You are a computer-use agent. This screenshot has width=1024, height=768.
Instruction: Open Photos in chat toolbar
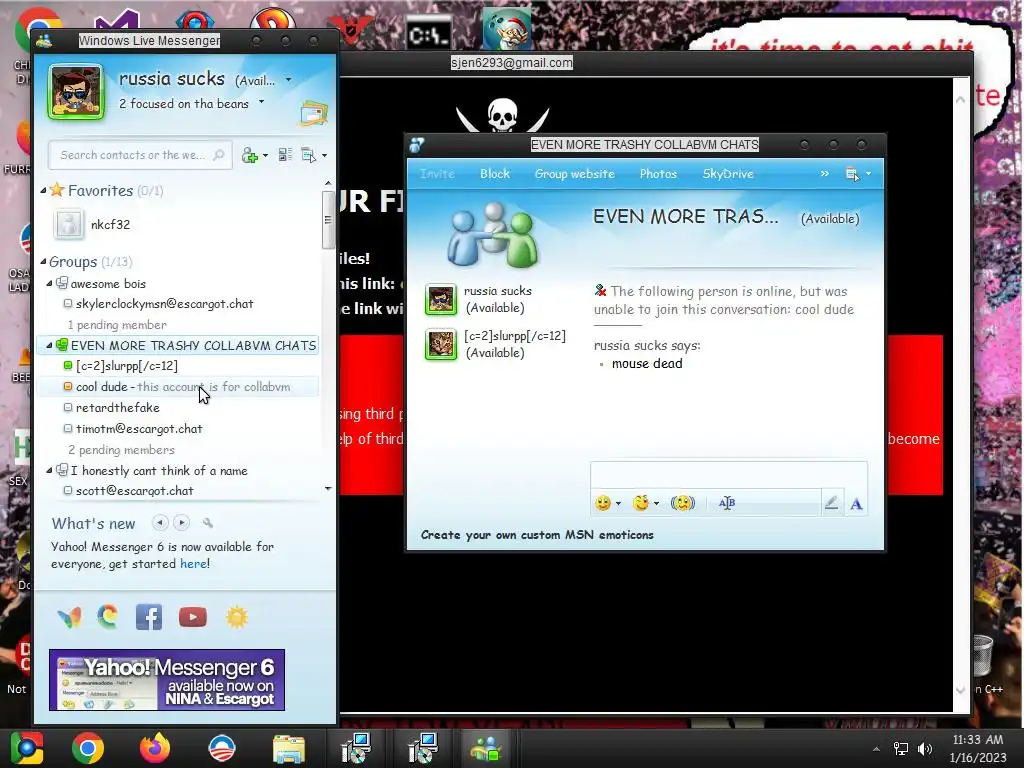(x=658, y=174)
